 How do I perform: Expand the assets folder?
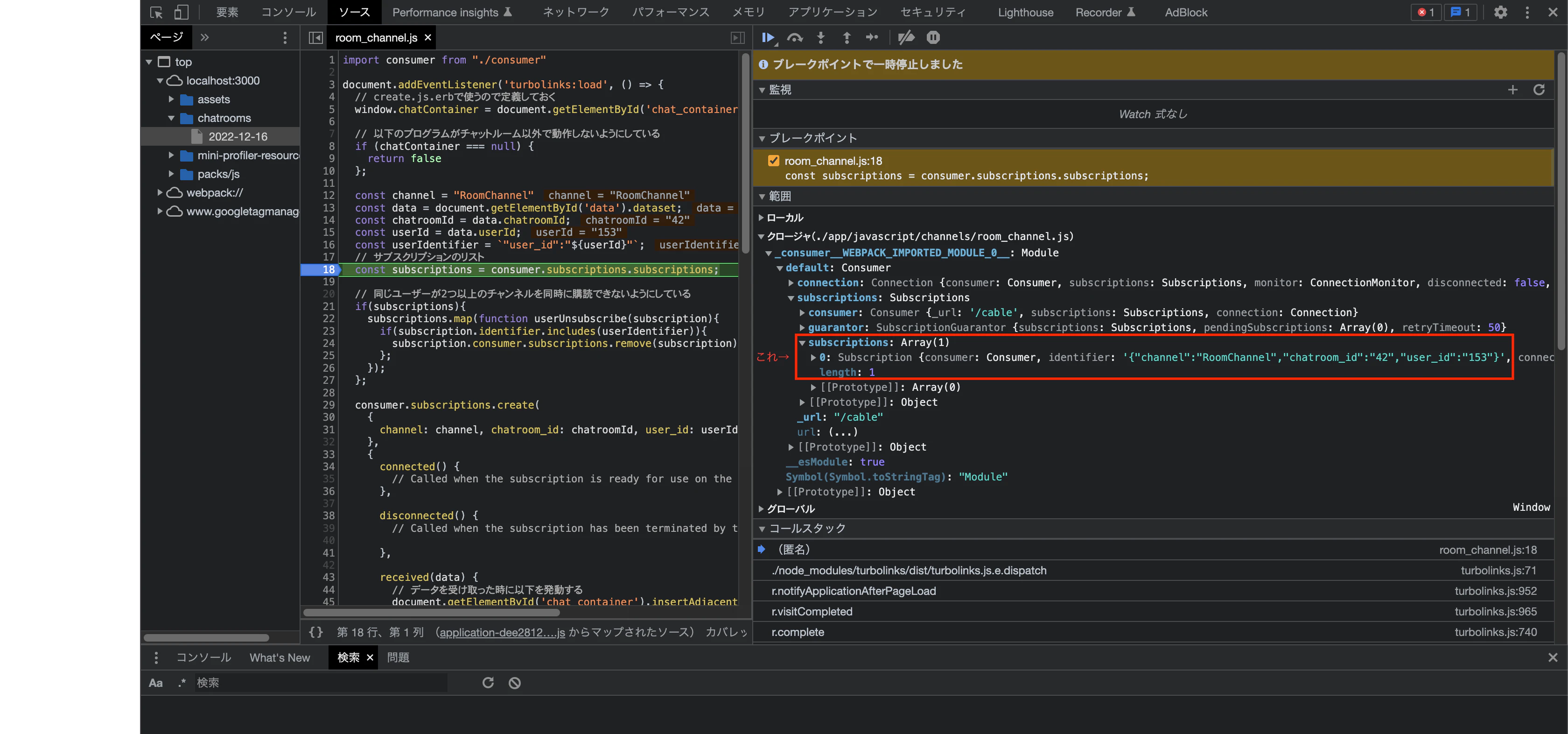tap(171, 99)
